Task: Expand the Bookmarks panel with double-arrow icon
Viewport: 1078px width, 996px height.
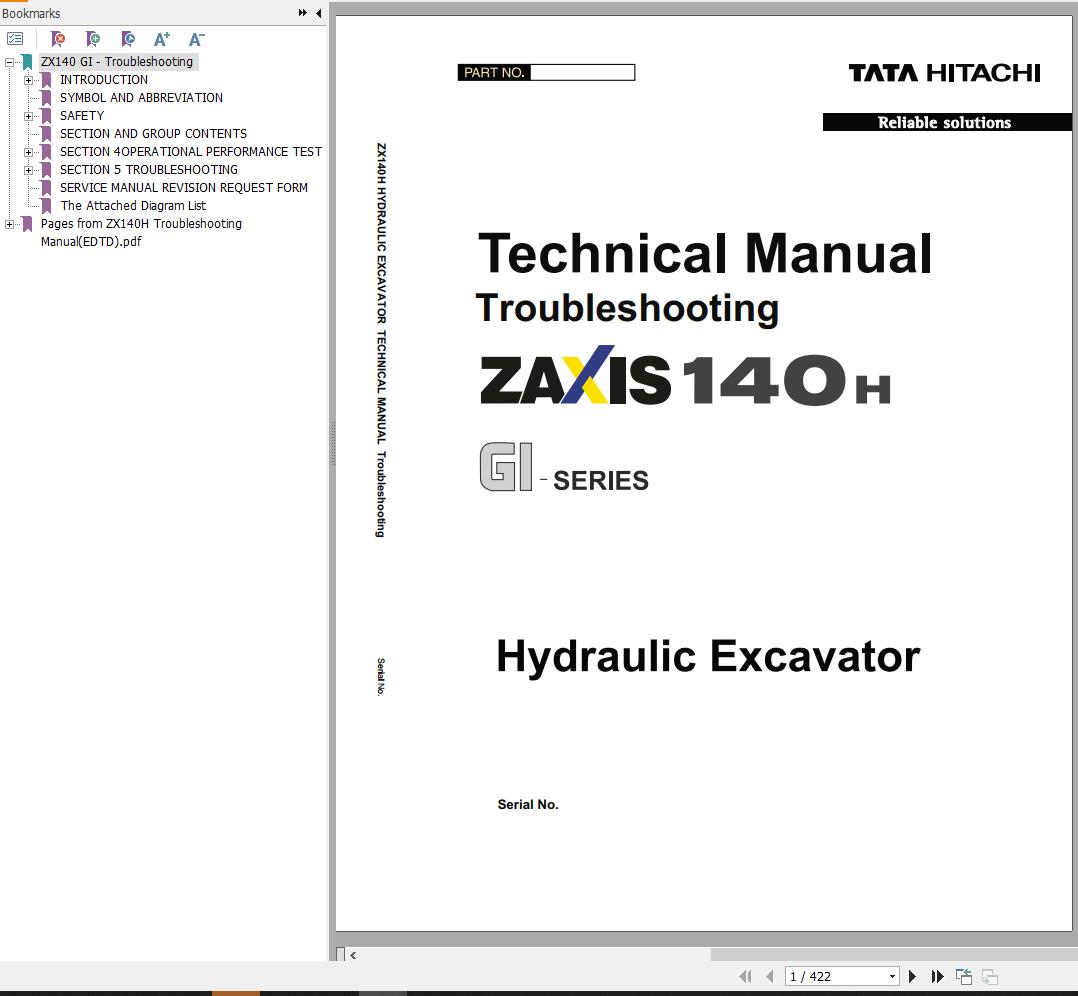Action: point(302,12)
